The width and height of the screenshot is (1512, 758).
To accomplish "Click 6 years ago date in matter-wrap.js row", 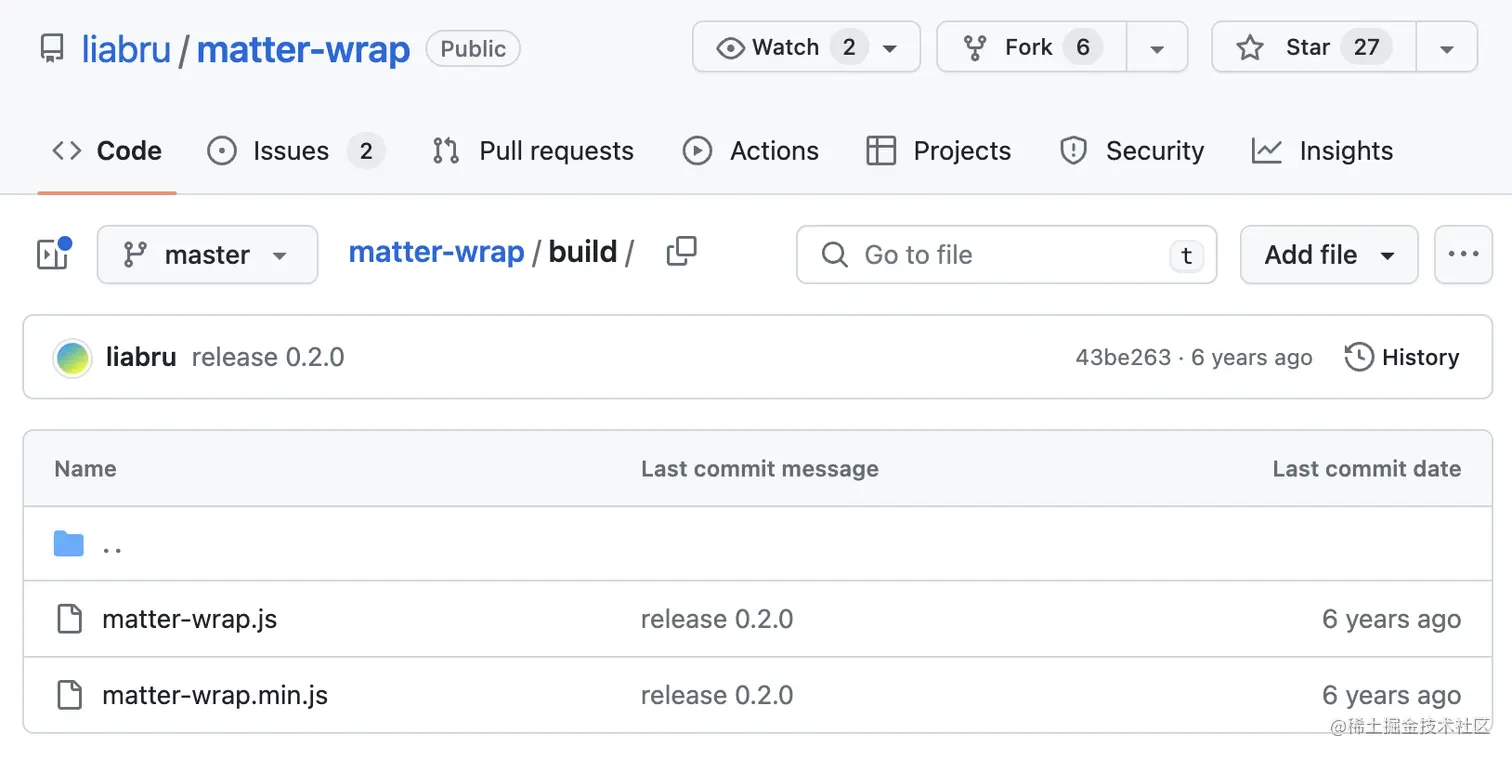I will pyautogui.click(x=1391, y=620).
